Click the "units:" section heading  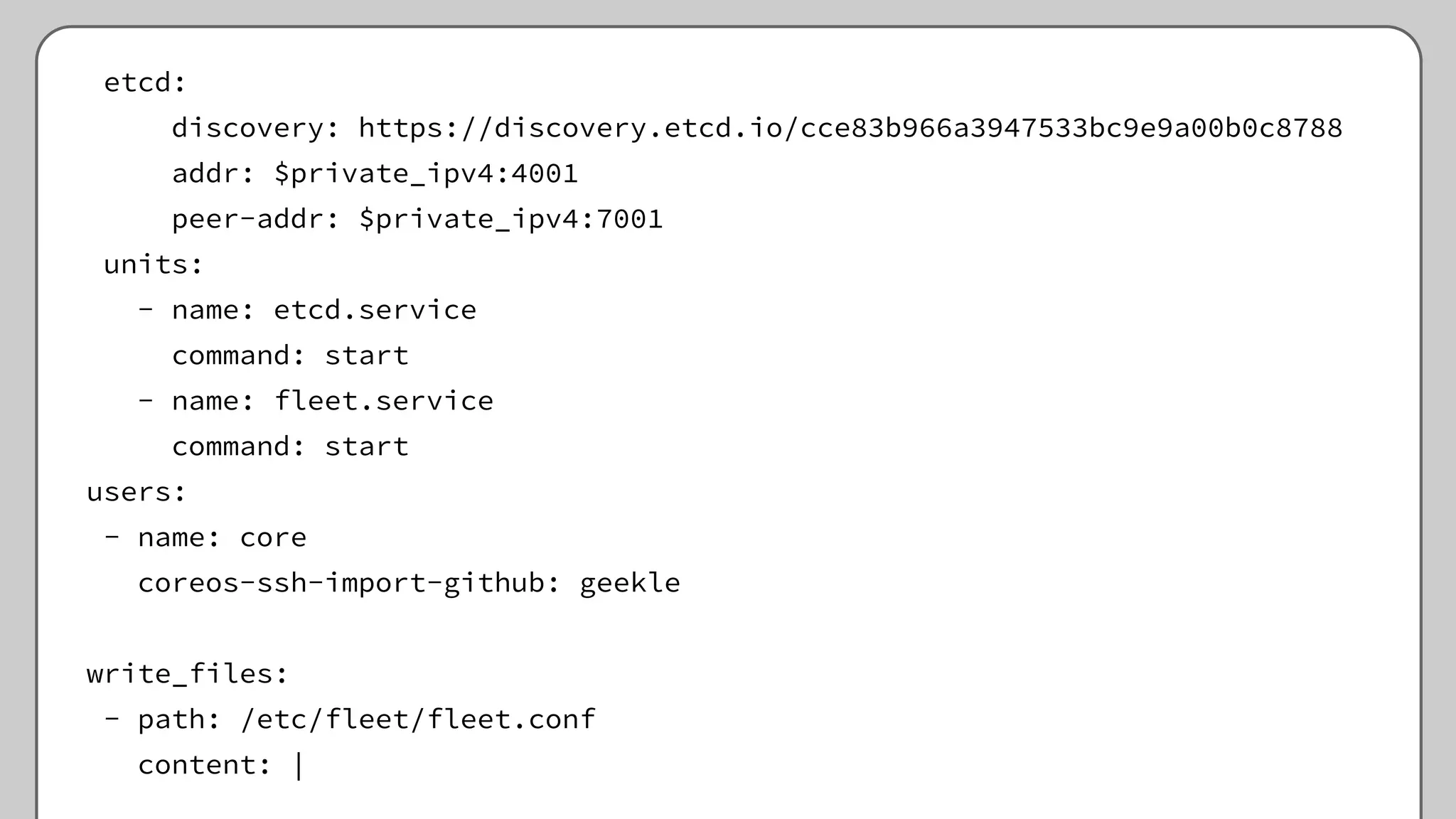[154, 265]
